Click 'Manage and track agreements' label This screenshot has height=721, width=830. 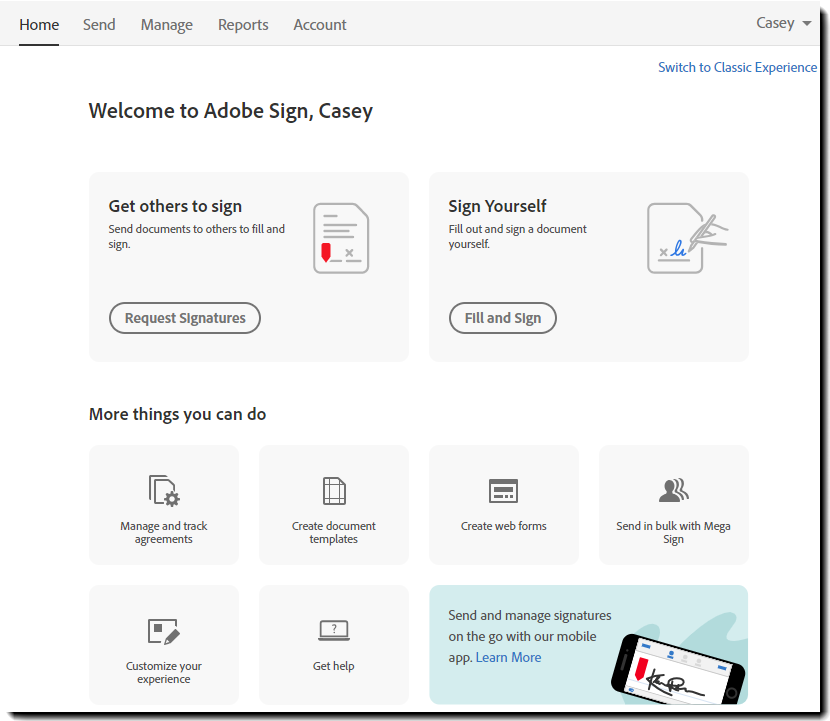pos(164,533)
